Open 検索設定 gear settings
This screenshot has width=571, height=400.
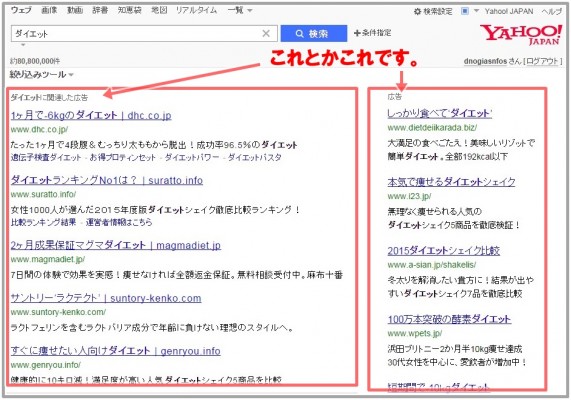[433, 12]
